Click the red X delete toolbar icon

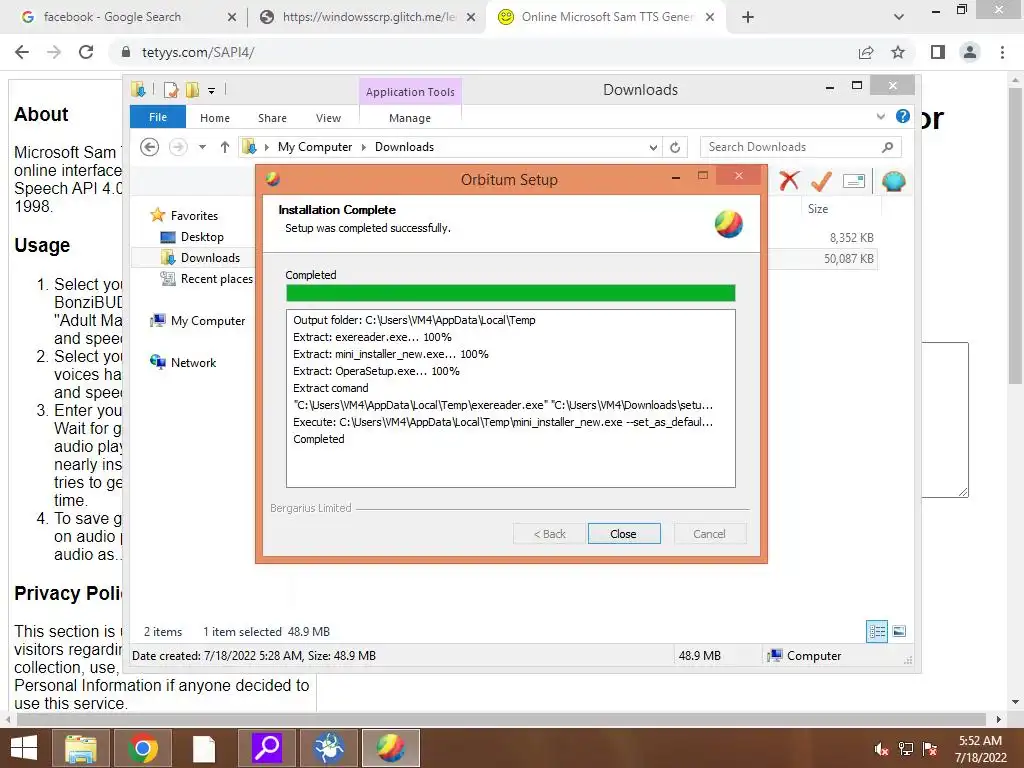[789, 181]
